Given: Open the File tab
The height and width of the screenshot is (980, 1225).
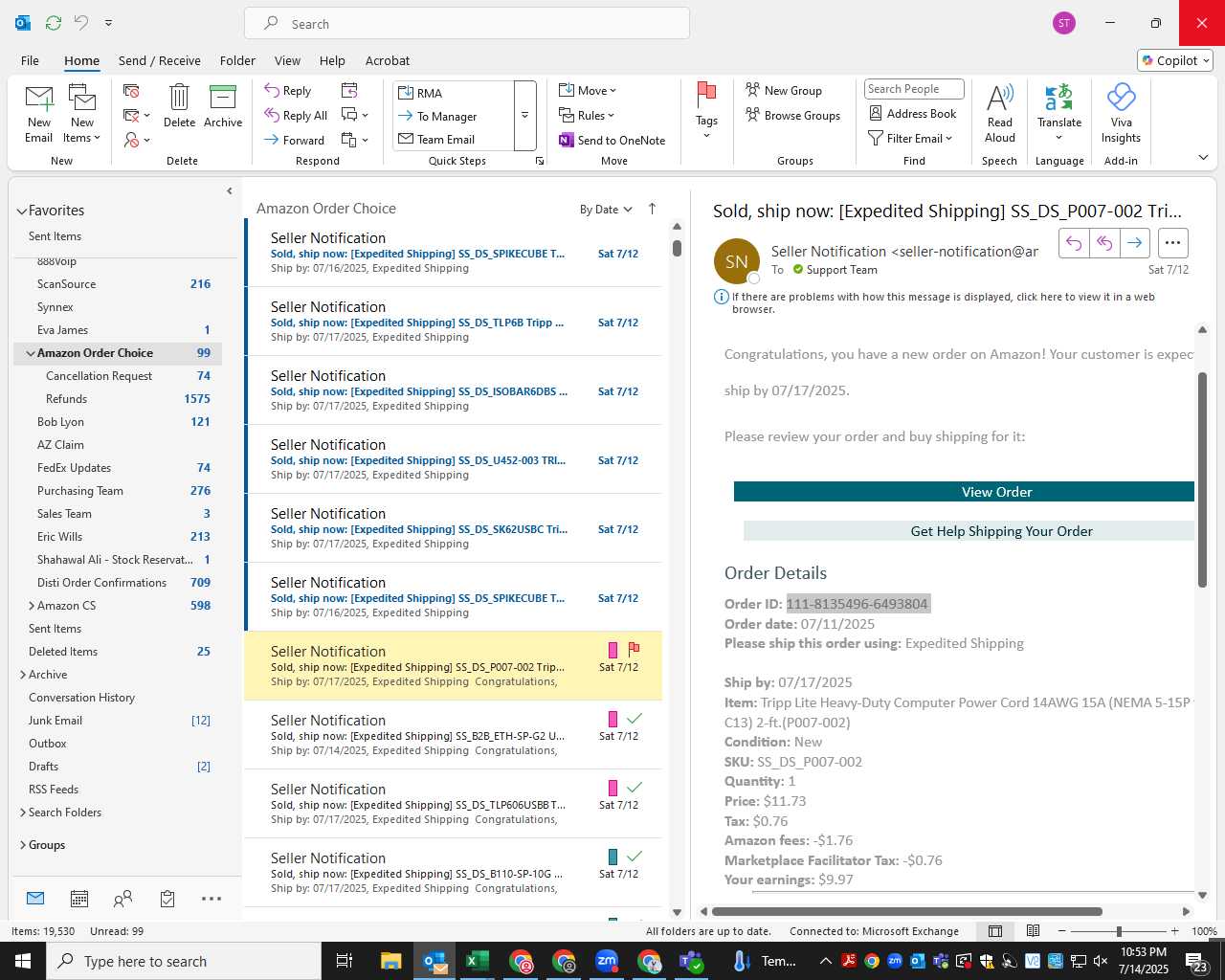Looking at the screenshot, I should [x=30, y=60].
